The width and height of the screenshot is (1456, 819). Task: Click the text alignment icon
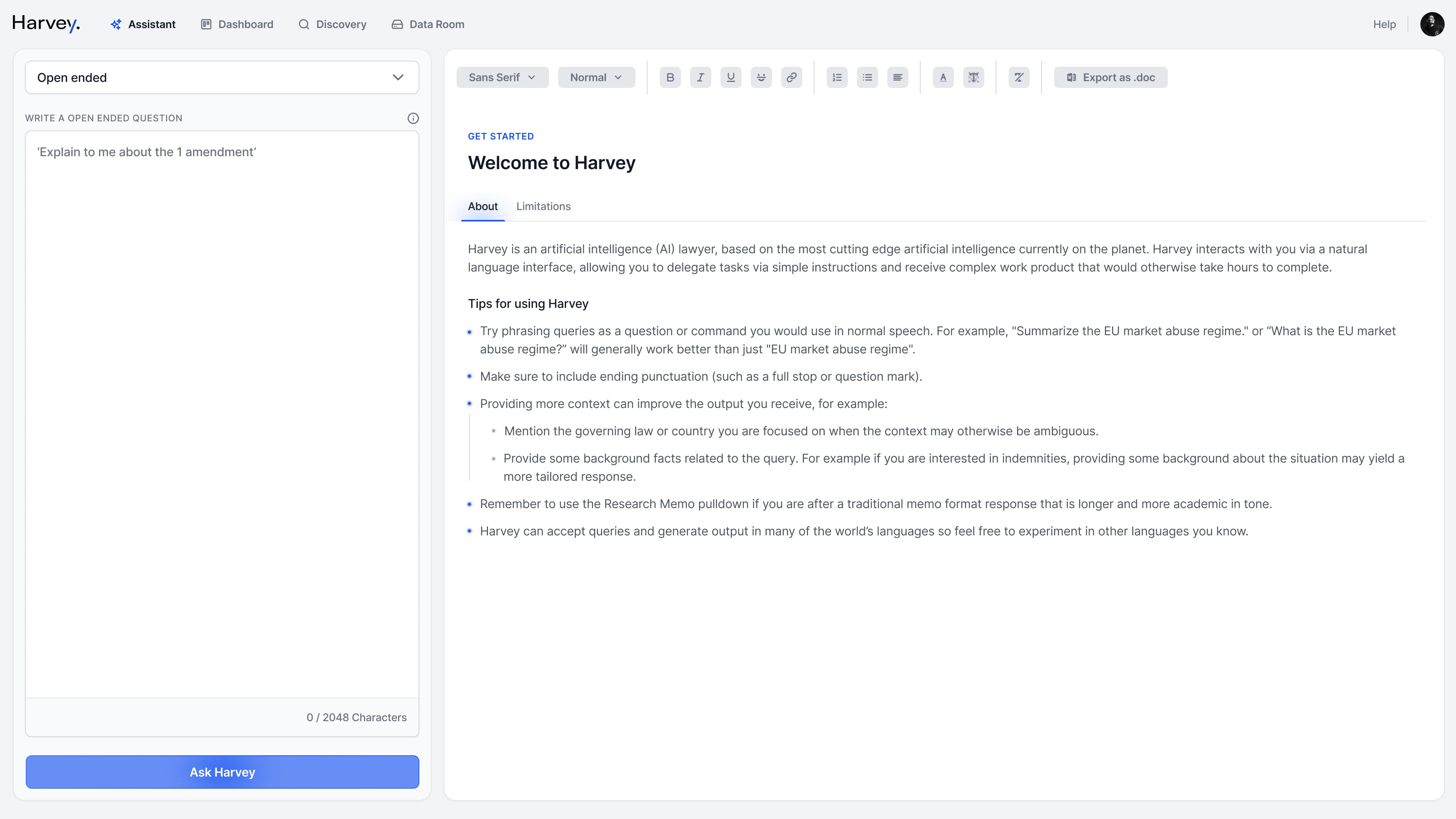point(897,77)
